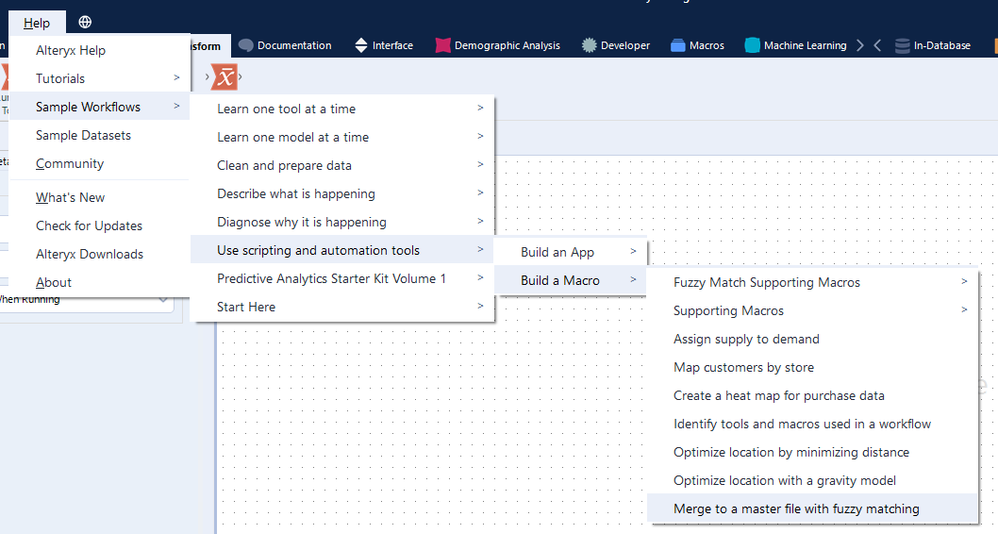Expand the Build an App submenu

tap(571, 252)
